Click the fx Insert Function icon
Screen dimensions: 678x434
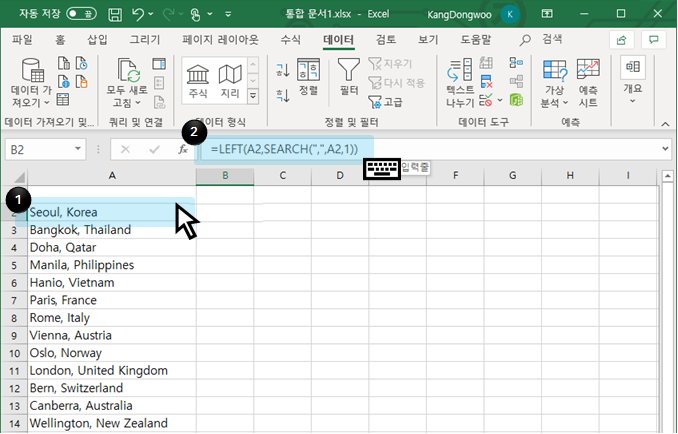coord(183,150)
